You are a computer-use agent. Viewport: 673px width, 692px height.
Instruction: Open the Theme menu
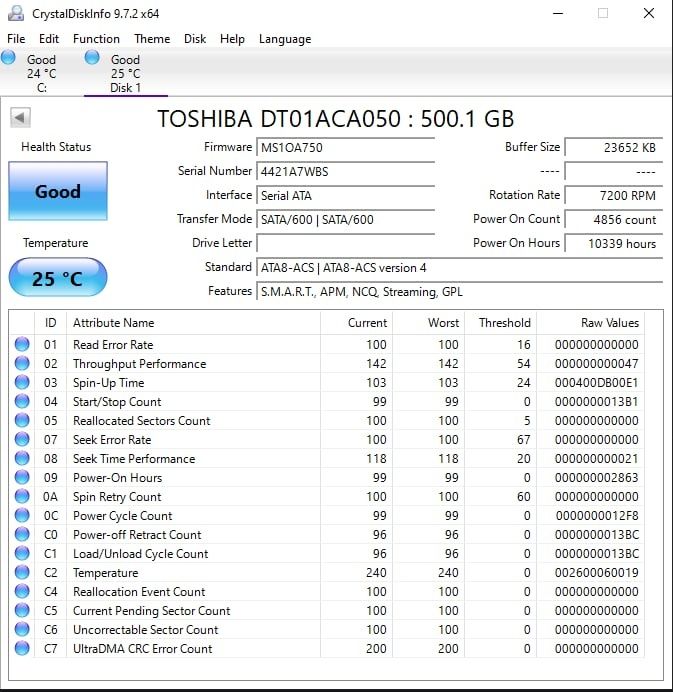(152, 39)
